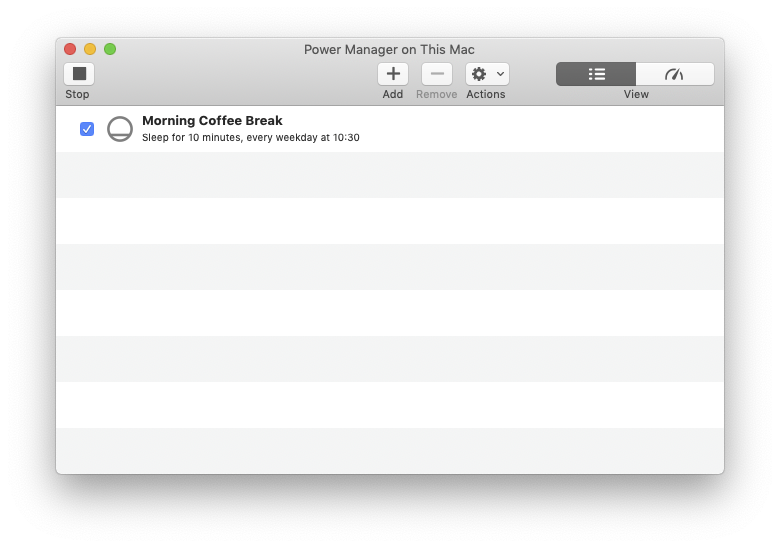This screenshot has width=780, height=548.
Task: Minimize the window with the yellow button
Action: [x=90, y=49]
